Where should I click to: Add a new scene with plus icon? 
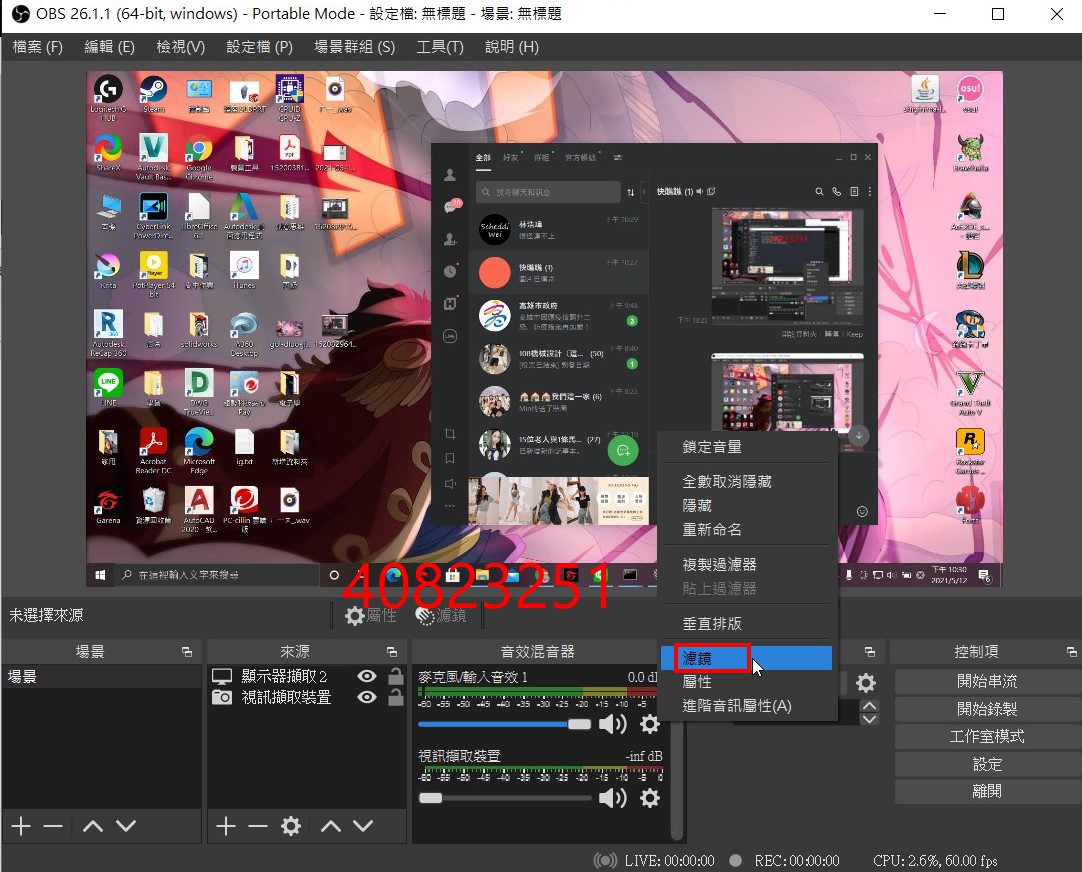(x=21, y=826)
